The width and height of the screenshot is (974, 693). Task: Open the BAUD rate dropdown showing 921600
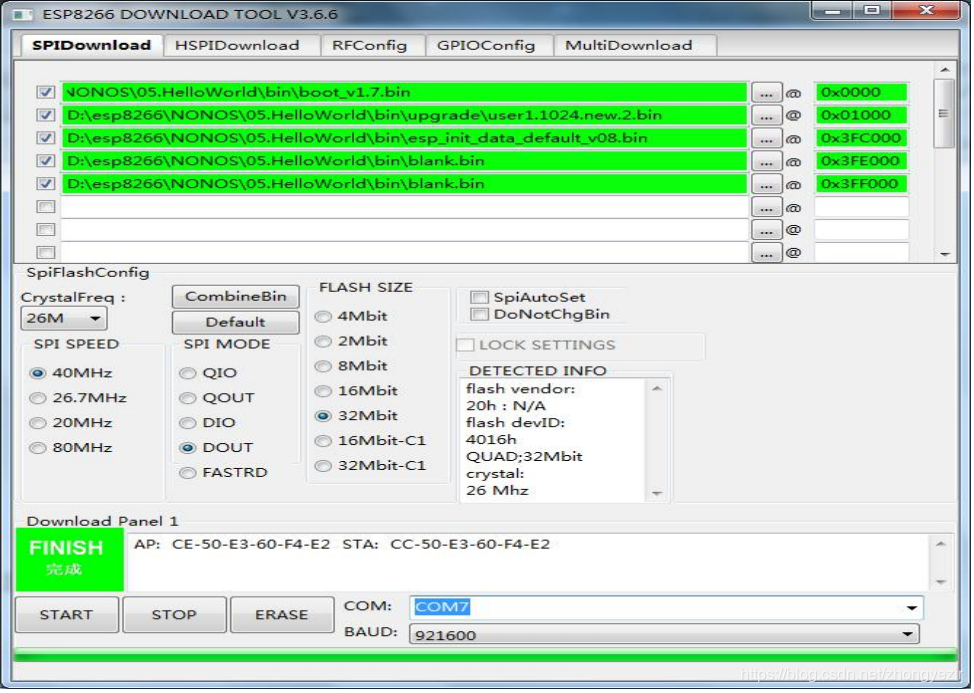coord(664,635)
